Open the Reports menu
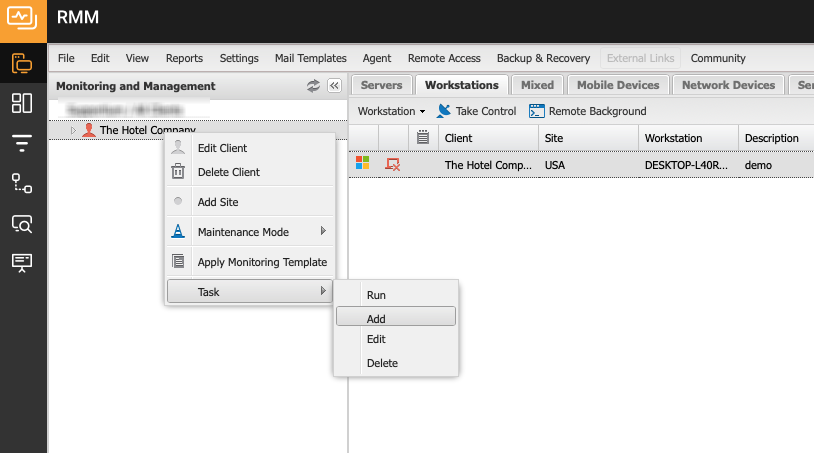 pos(184,58)
